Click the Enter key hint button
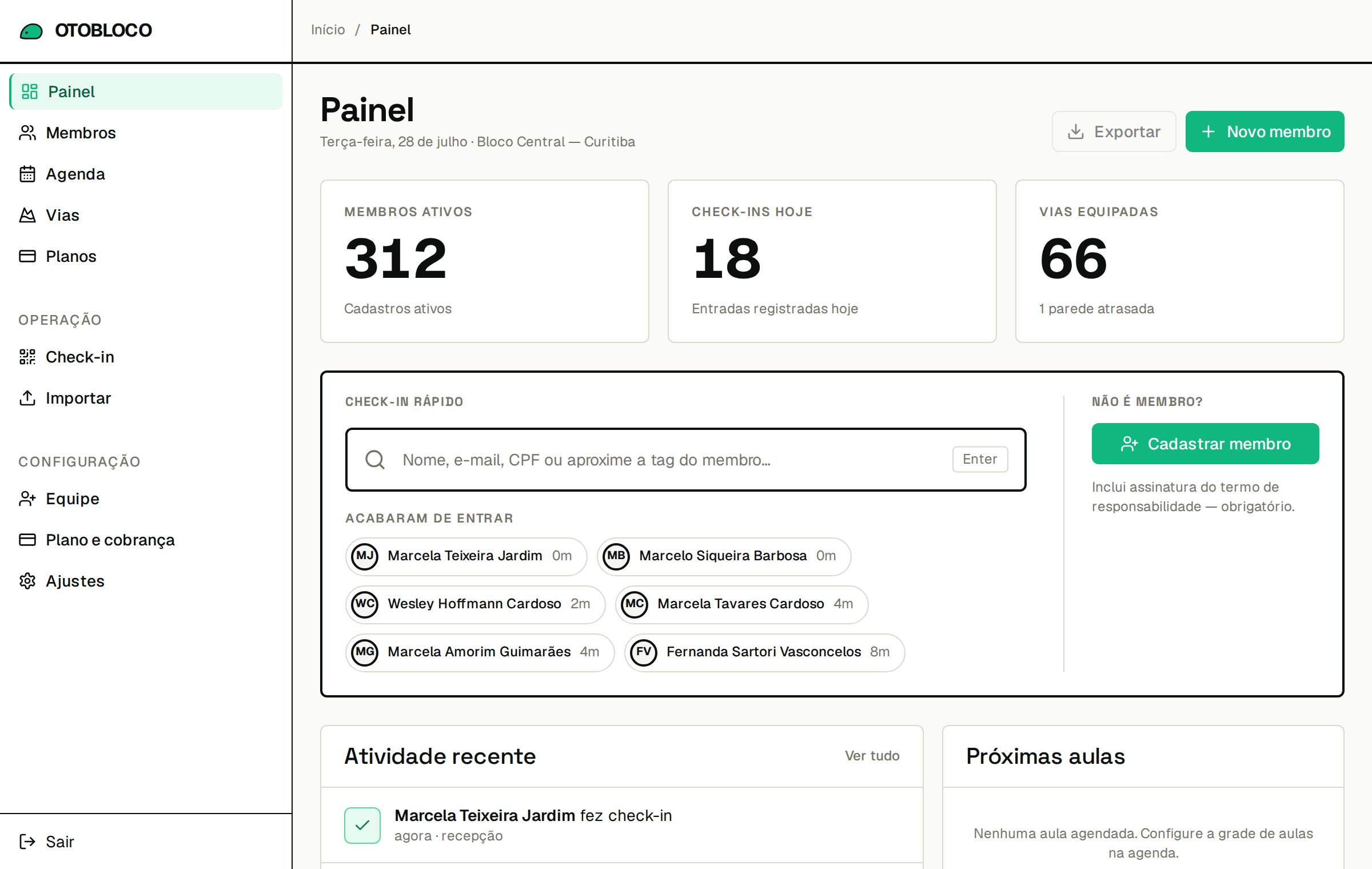 [980, 459]
